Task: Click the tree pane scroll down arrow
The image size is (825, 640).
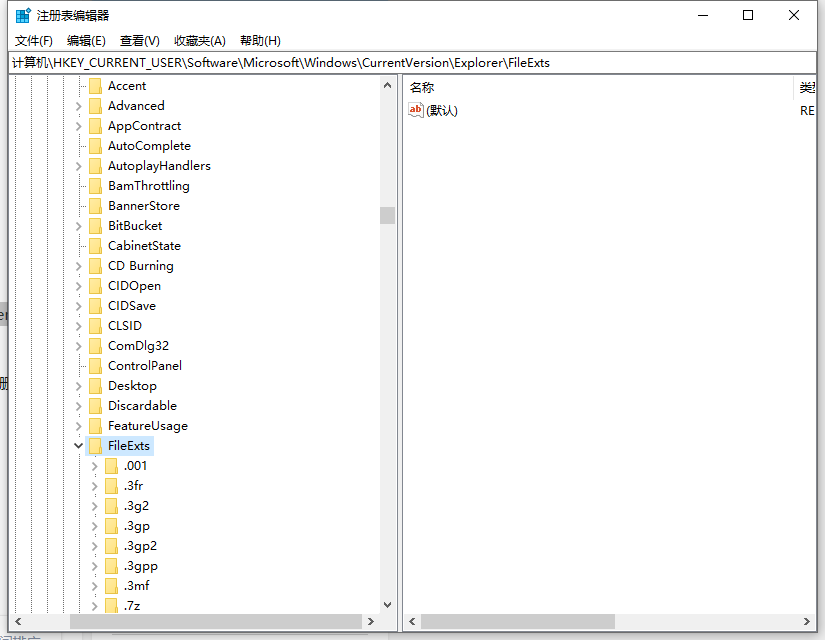Action: pyautogui.click(x=388, y=603)
